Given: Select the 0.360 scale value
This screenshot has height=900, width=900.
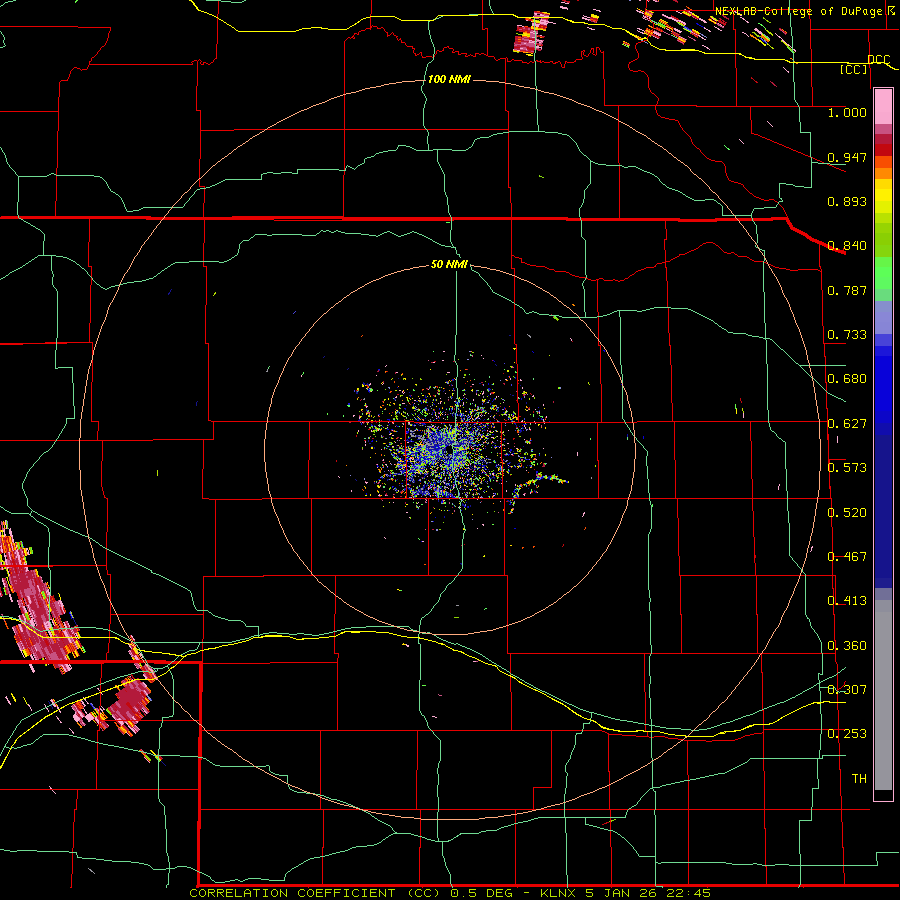Looking at the screenshot, I should (847, 646).
